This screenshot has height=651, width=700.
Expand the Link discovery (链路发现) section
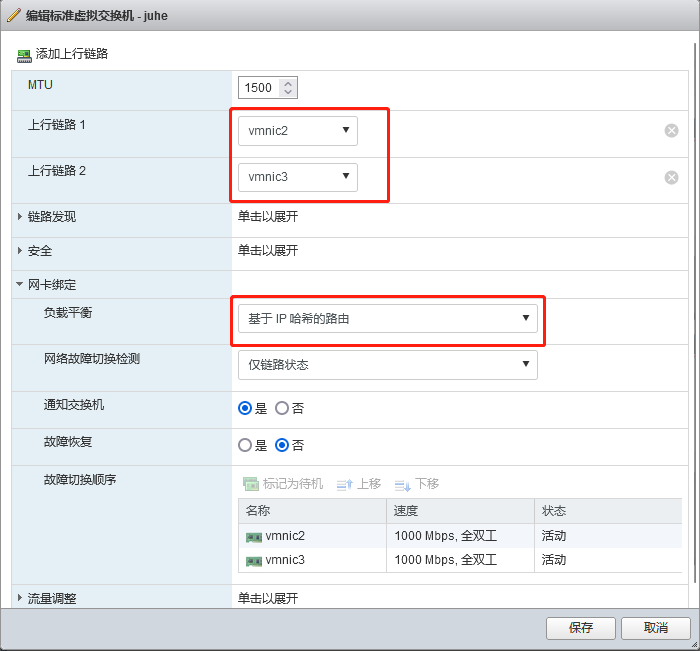tap(20, 217)
